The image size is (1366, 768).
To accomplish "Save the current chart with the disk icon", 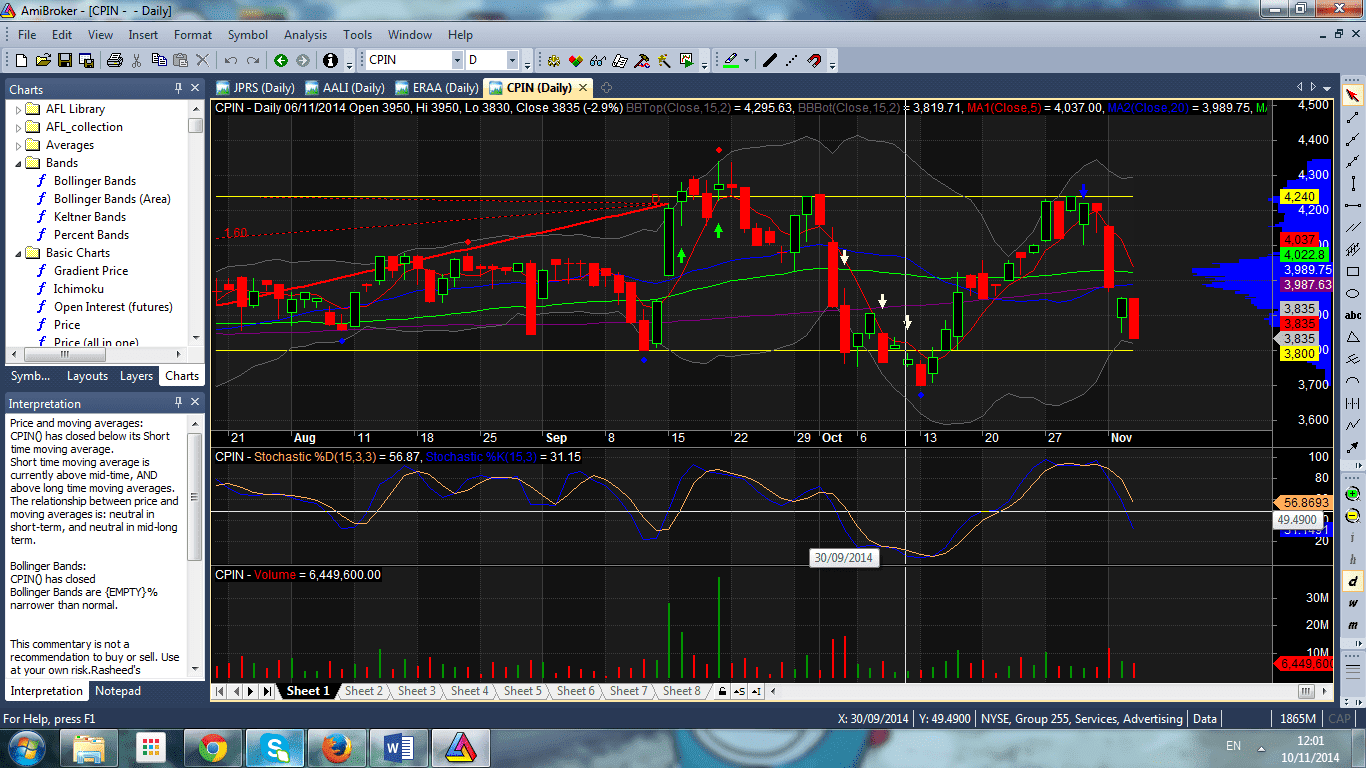I will coord(64,60).
